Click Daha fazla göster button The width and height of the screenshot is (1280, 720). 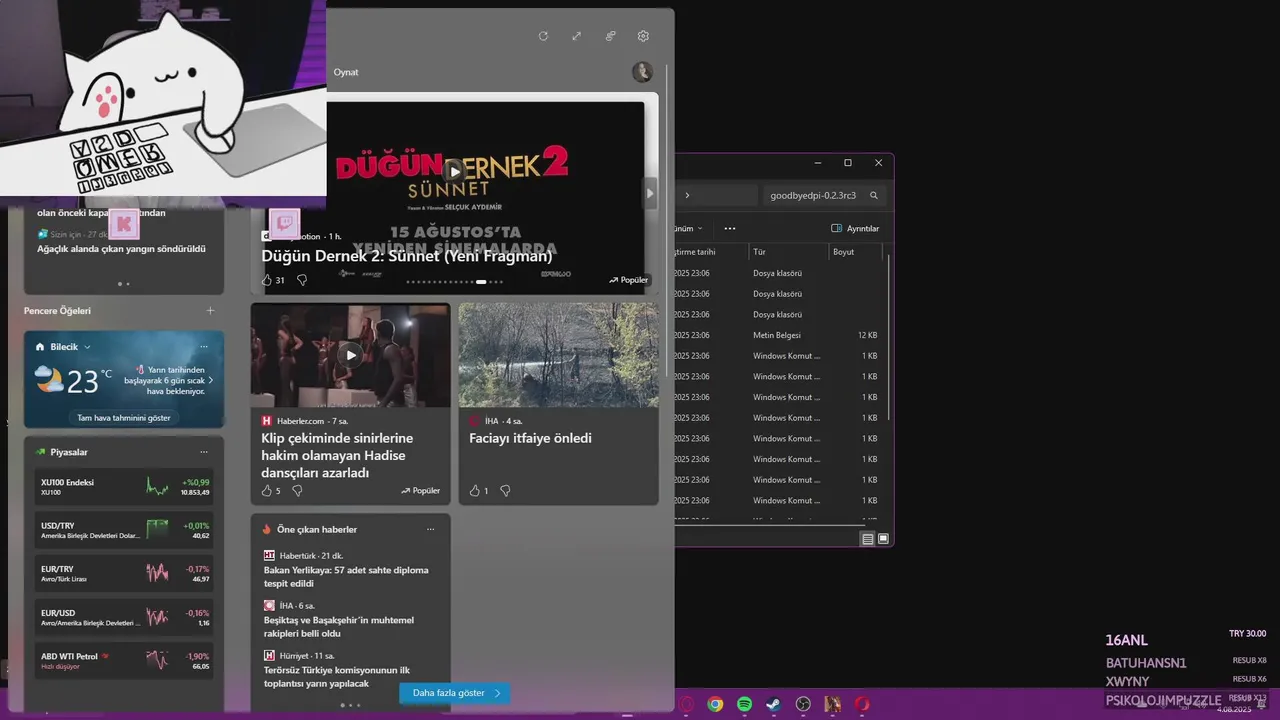(x=455, y=693)
